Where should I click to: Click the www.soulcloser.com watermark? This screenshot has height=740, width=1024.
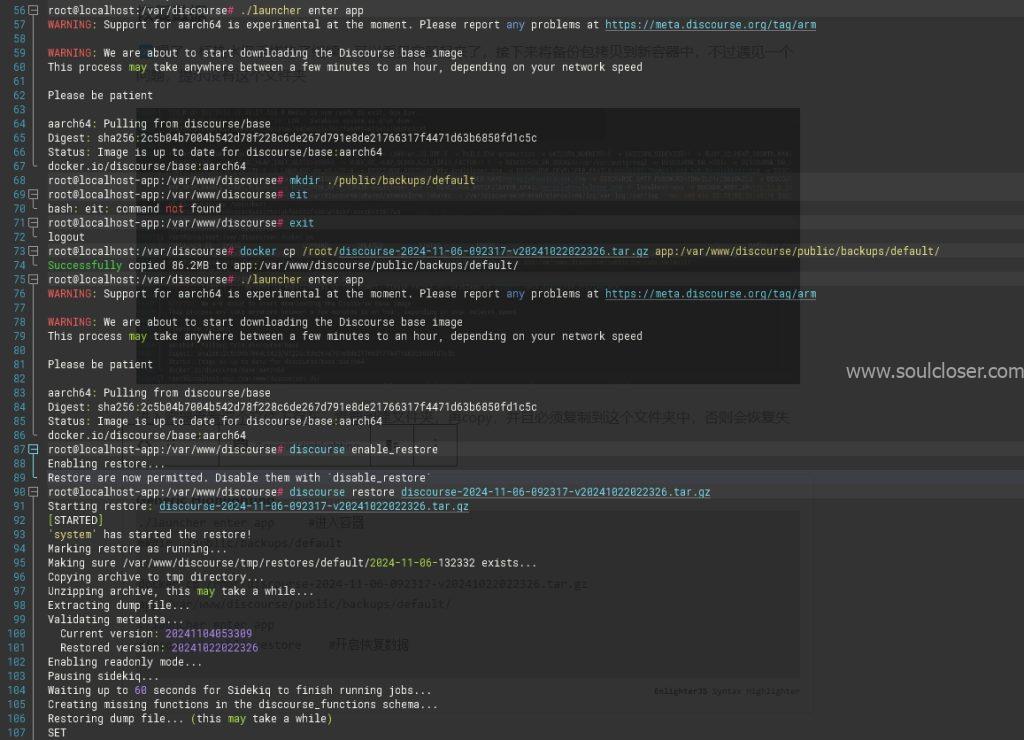[x=933, y=372]
